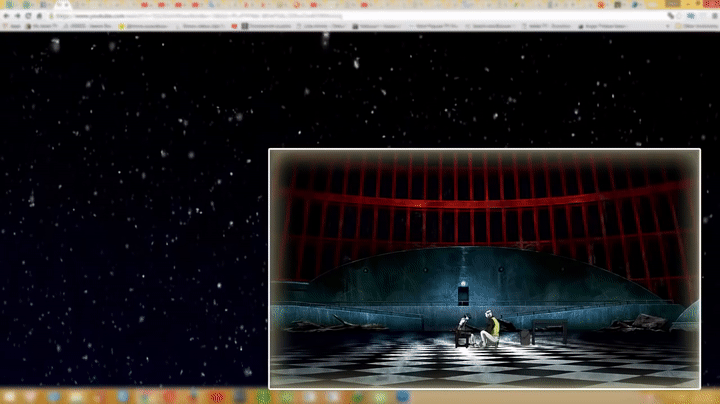Bookmark this page with the star icon
Image resolution: width=720 pixels, height=404 pixels.
[671, 16]
